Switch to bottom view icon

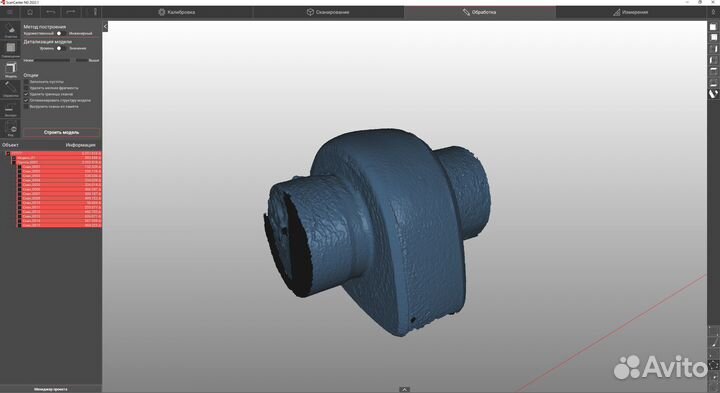(x=713, y=83)
